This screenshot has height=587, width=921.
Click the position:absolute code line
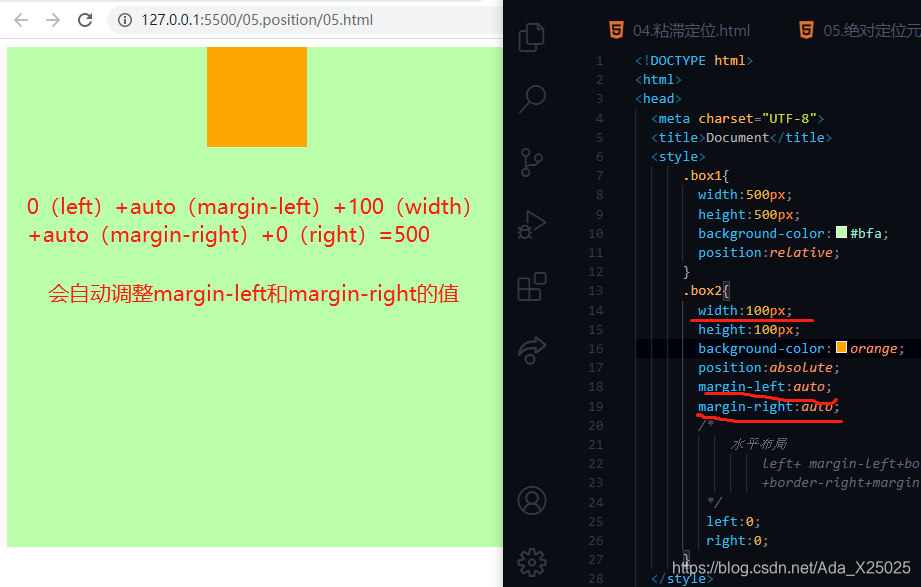[769, 368]
